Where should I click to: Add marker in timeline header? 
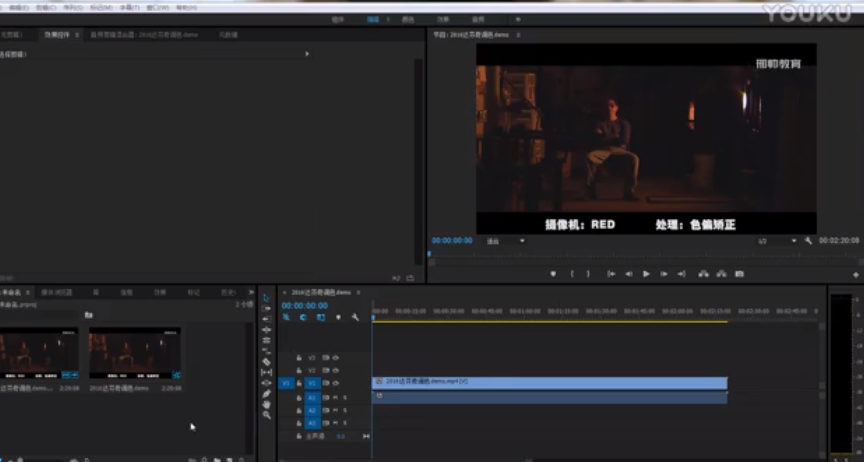338,317
